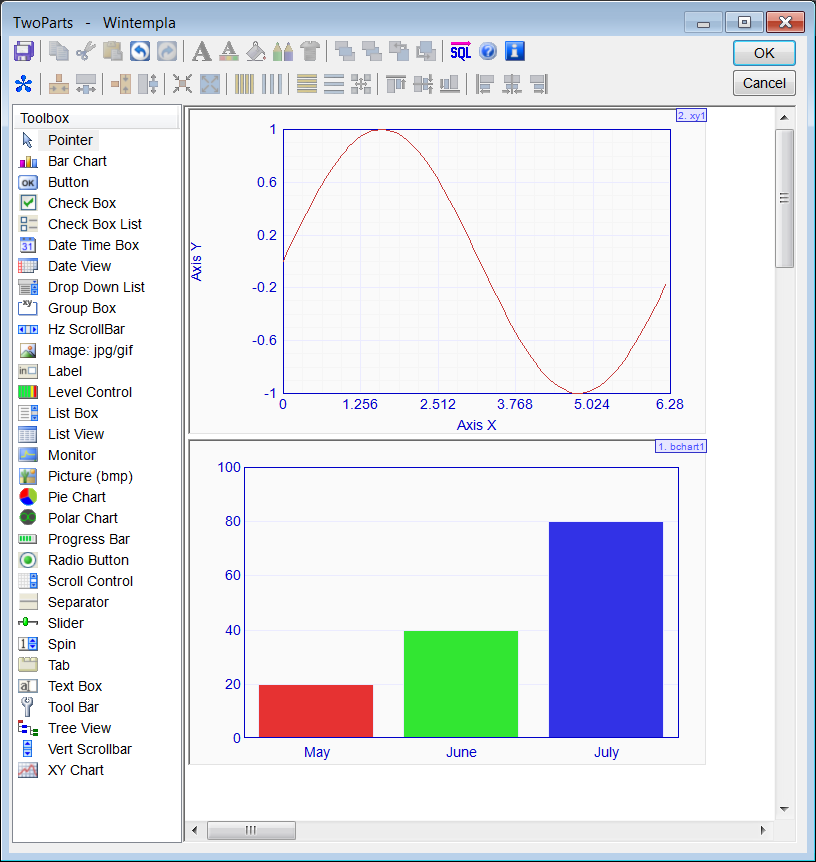816x862 pixels.
Task: Click the Undo arrow icon
Action: 140,52
